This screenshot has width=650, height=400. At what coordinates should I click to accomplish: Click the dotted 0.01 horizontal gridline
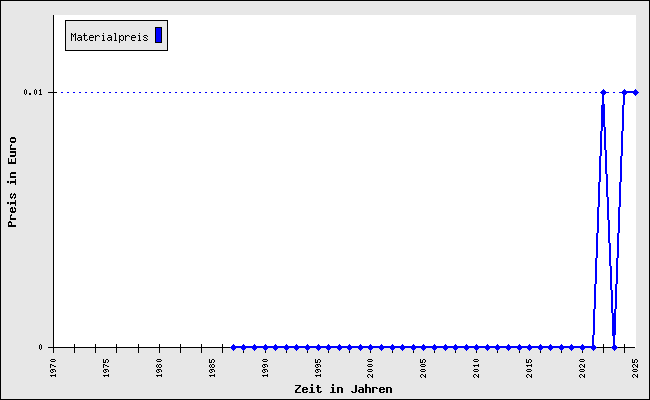point(300,92)
